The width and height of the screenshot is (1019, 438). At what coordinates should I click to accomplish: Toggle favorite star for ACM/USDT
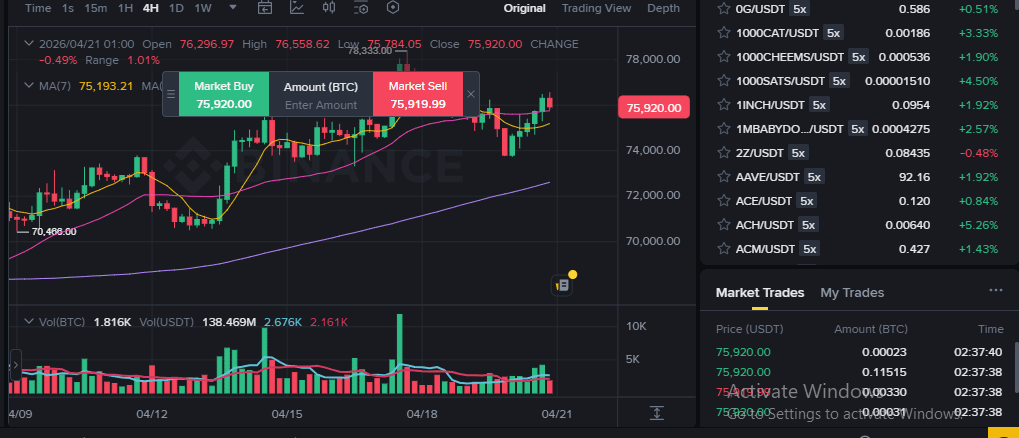pos(723,249)
